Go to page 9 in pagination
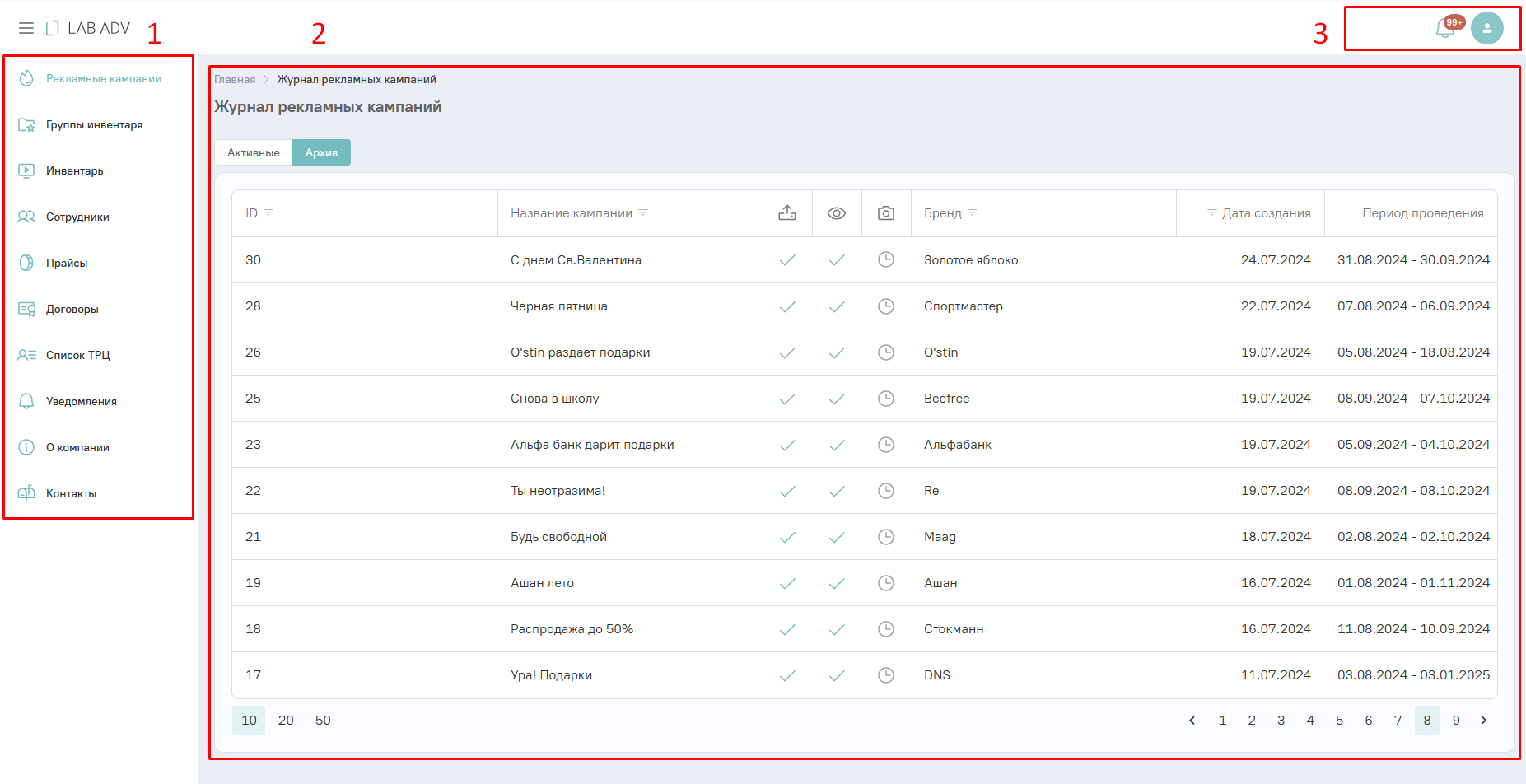Image resolution: width=1526 pixels, height=784 pixels. (x=1456, y=721)
